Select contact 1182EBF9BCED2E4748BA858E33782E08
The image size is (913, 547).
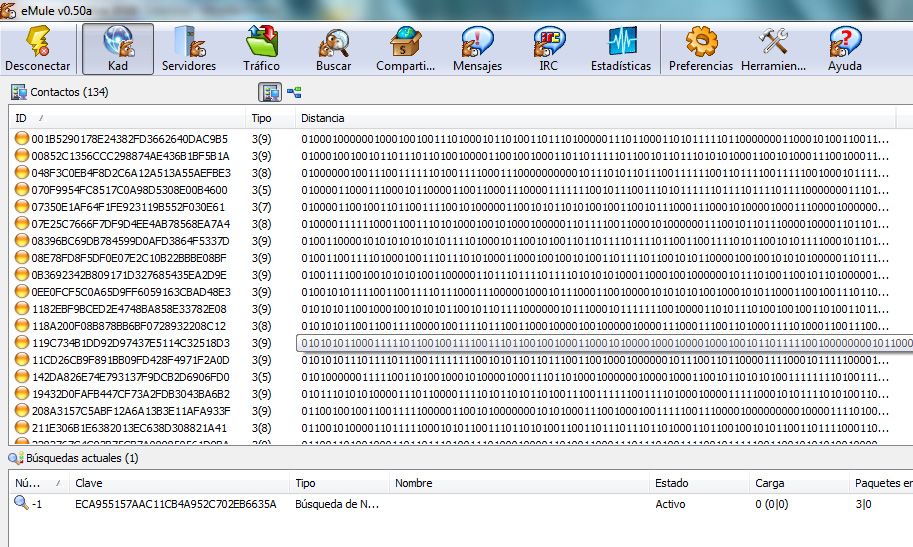[x=129, y=309]
